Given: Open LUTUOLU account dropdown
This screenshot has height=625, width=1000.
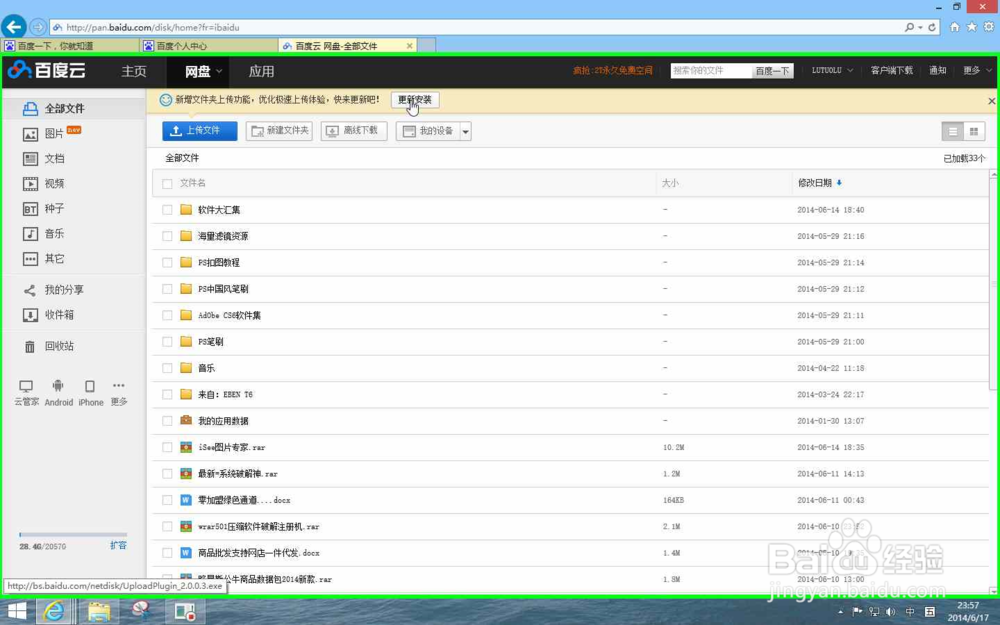Looking at the screenshot, I should [832, 70].
